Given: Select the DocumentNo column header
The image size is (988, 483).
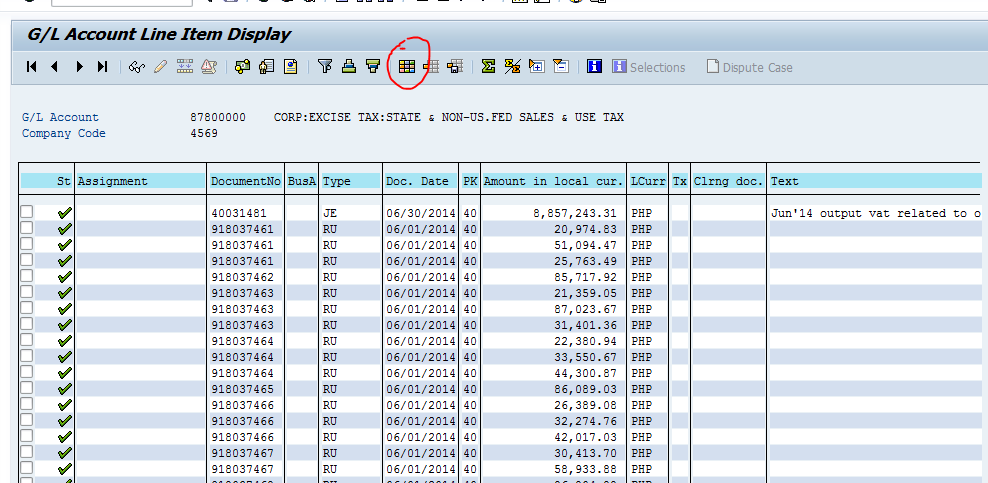Looking at the screenshot, I should pos(246,181).
